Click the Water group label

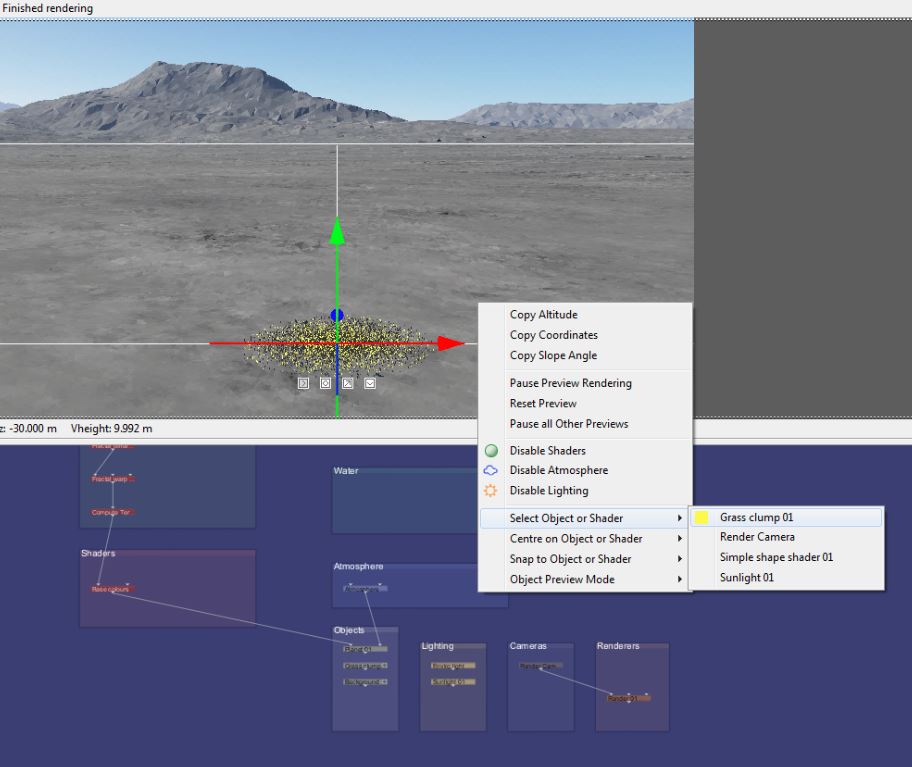(346, 471)
